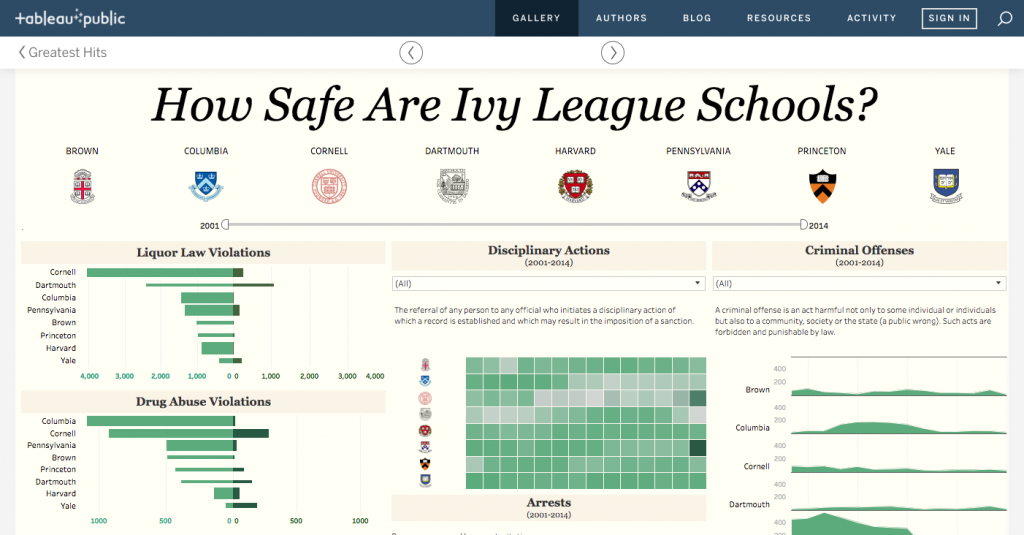Open the search magnifier icon

tap(1004, 18)
